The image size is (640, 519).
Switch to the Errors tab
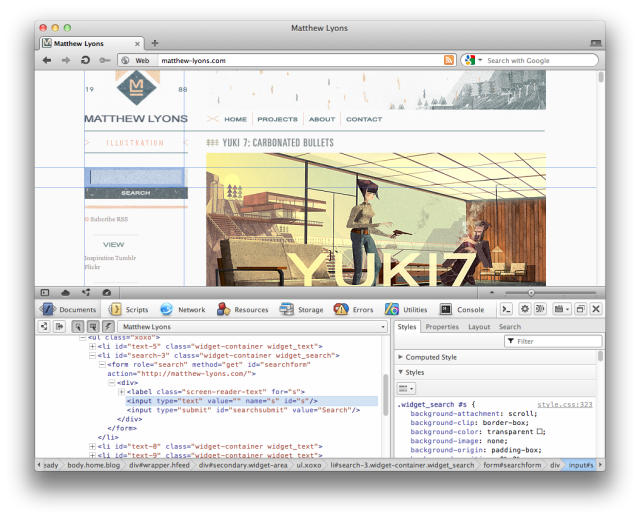(x=353, y=309)
